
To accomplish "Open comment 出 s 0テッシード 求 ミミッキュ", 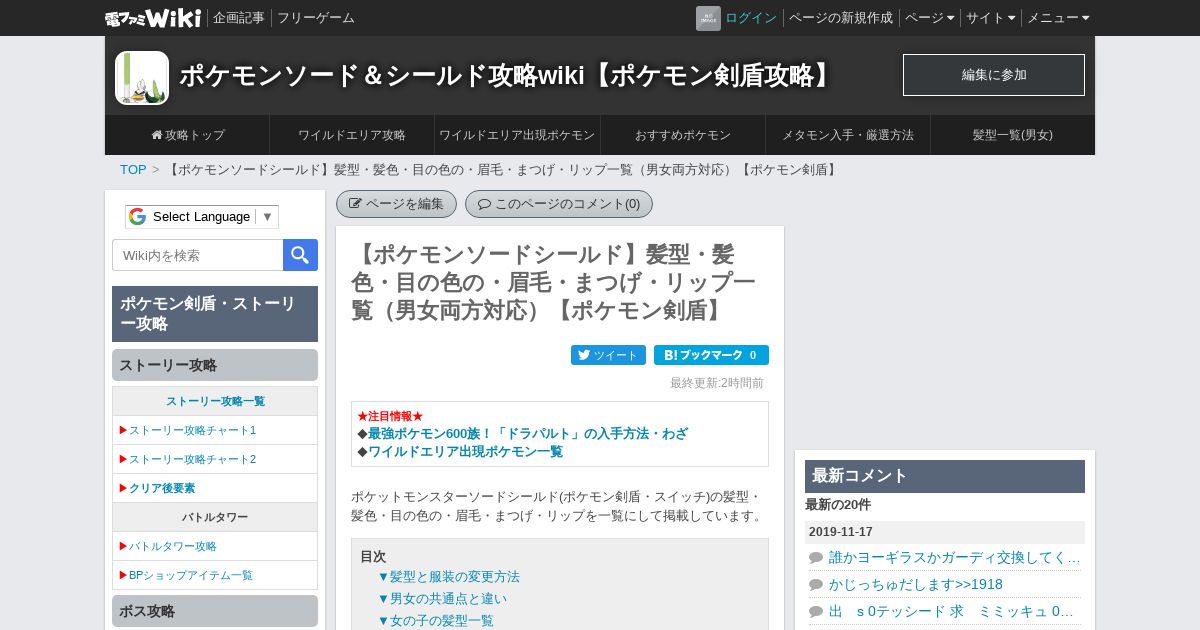I will pyautogui.click(x=952, y=611).
